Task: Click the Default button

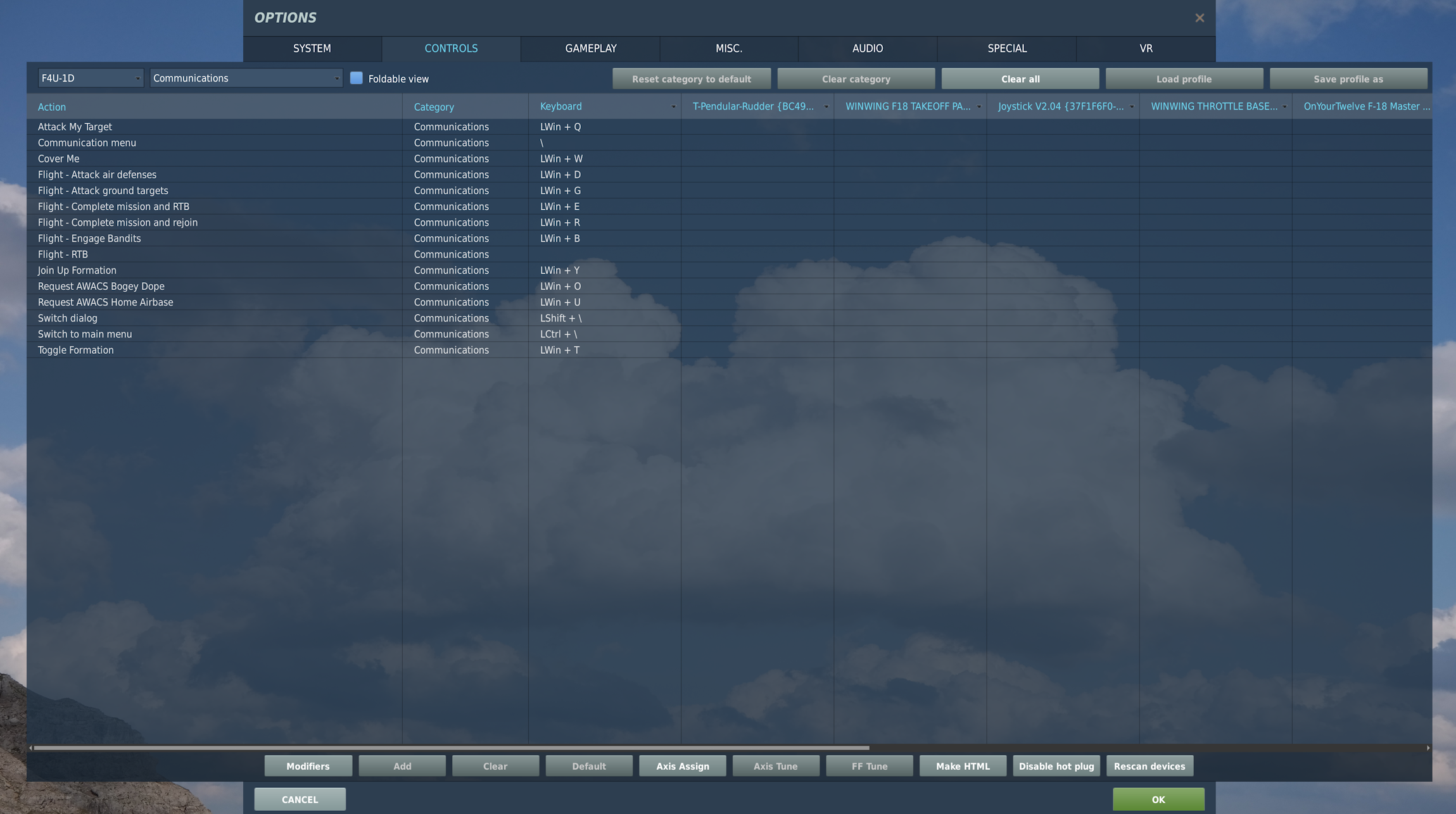Action: pos(589,766)
